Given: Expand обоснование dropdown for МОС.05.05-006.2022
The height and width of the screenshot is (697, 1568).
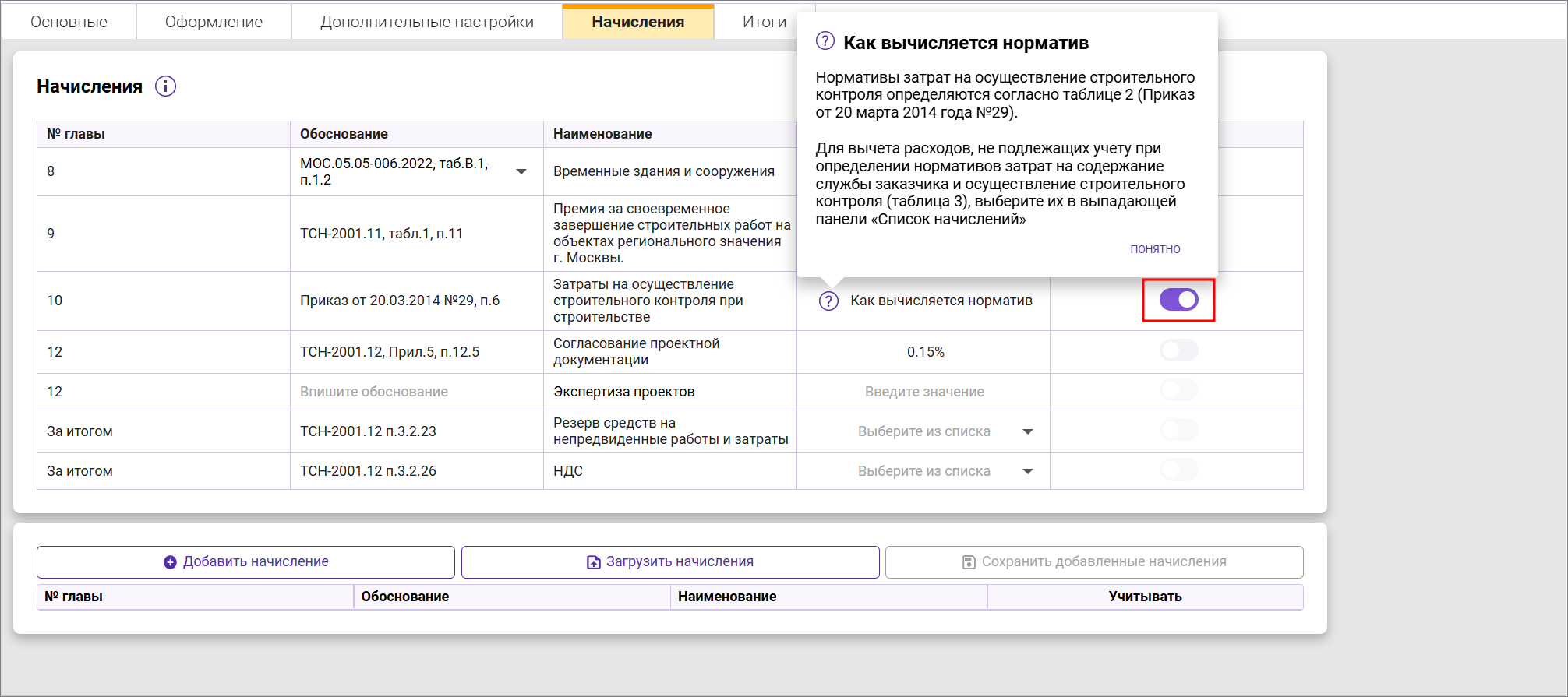Looking at the screenshot, I should tap(521, 171).
